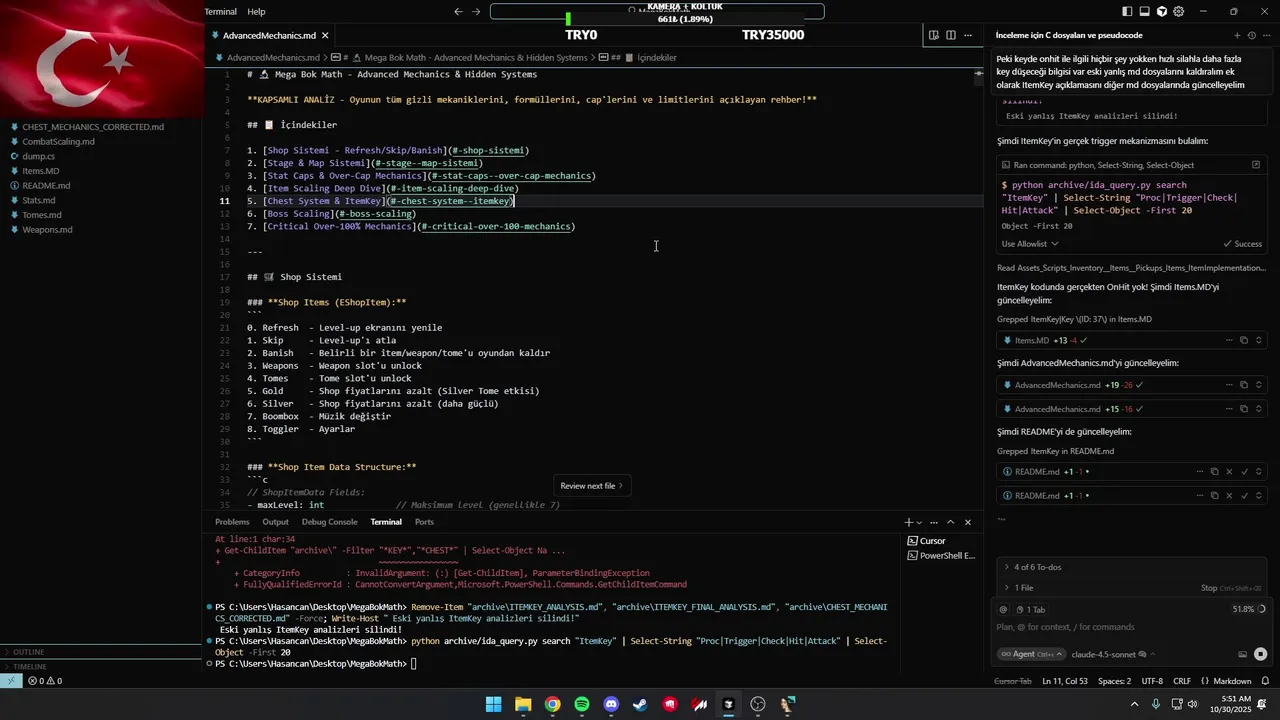The width and height of the screenshot is (1280, 720).
Task: Copy the Items.MD diff block
Action: [x=1244, y=340]
